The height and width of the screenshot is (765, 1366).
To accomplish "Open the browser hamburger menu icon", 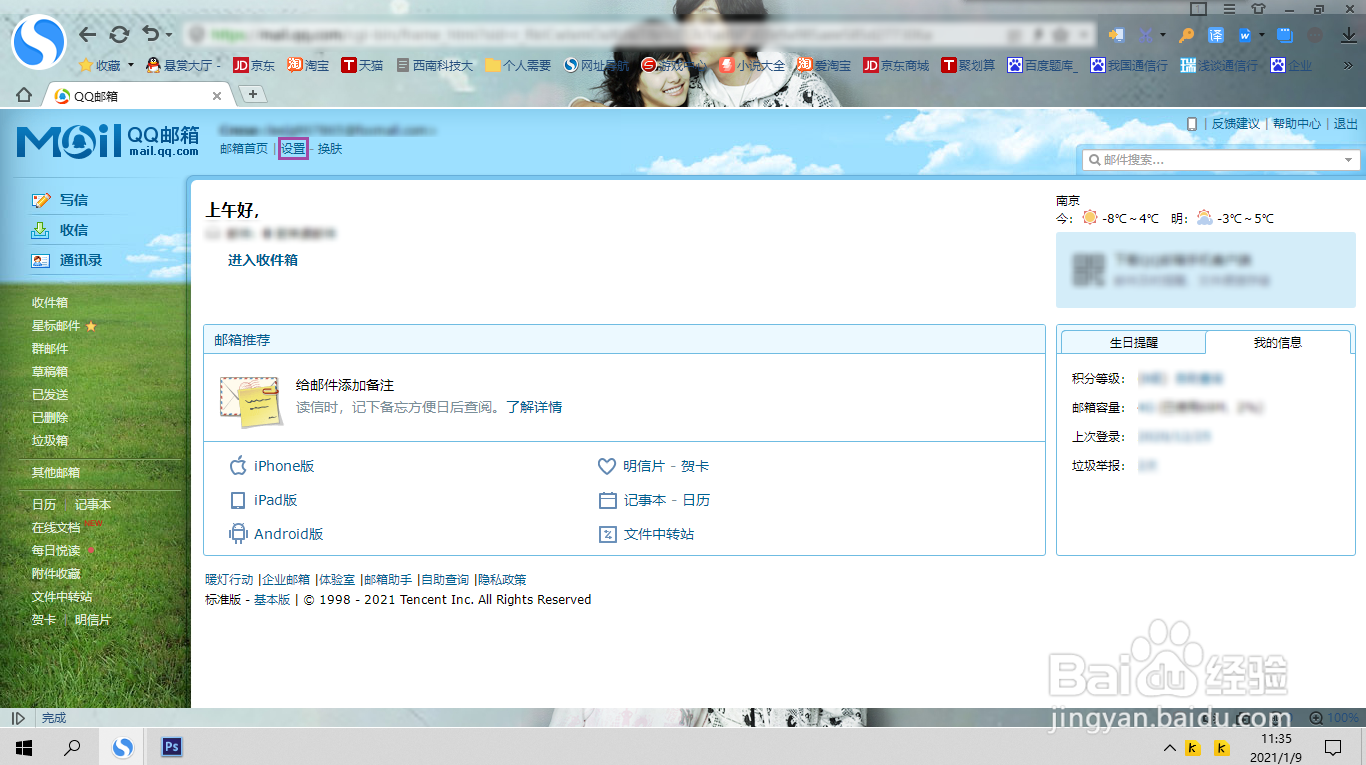I will (x=1229, y=9).
